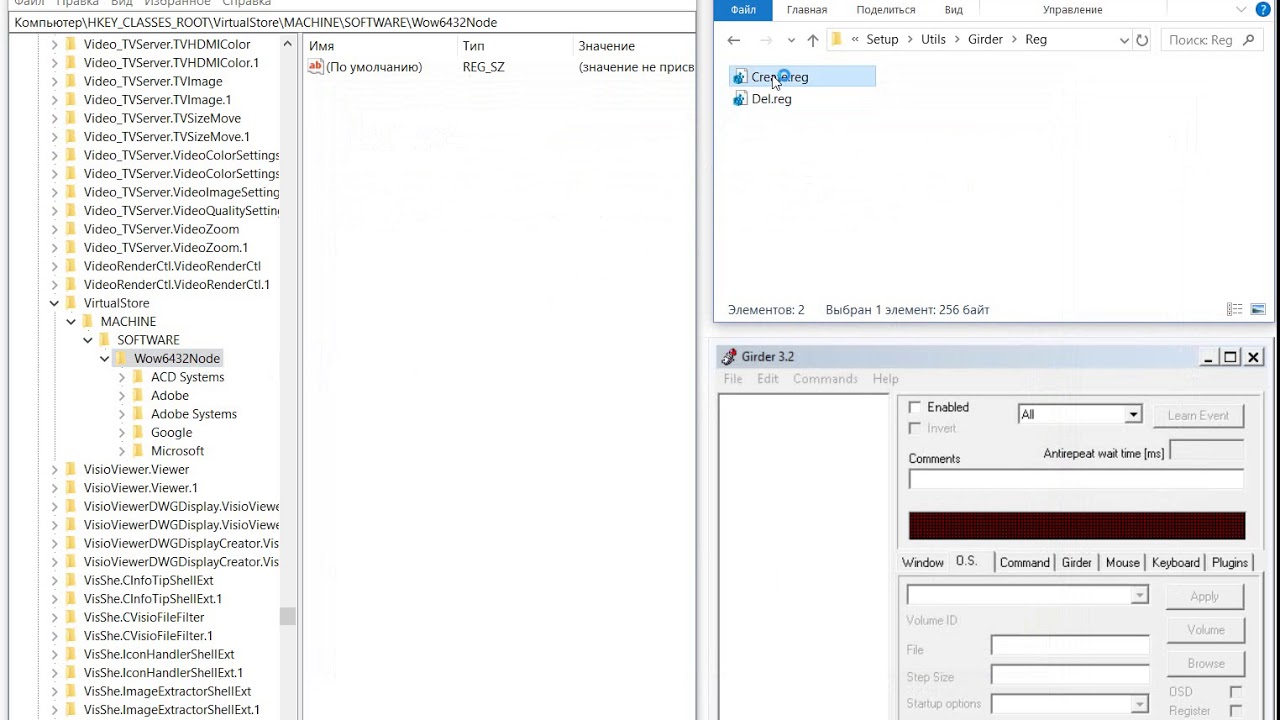Go up one folder level in Explorer

(813, 40)
